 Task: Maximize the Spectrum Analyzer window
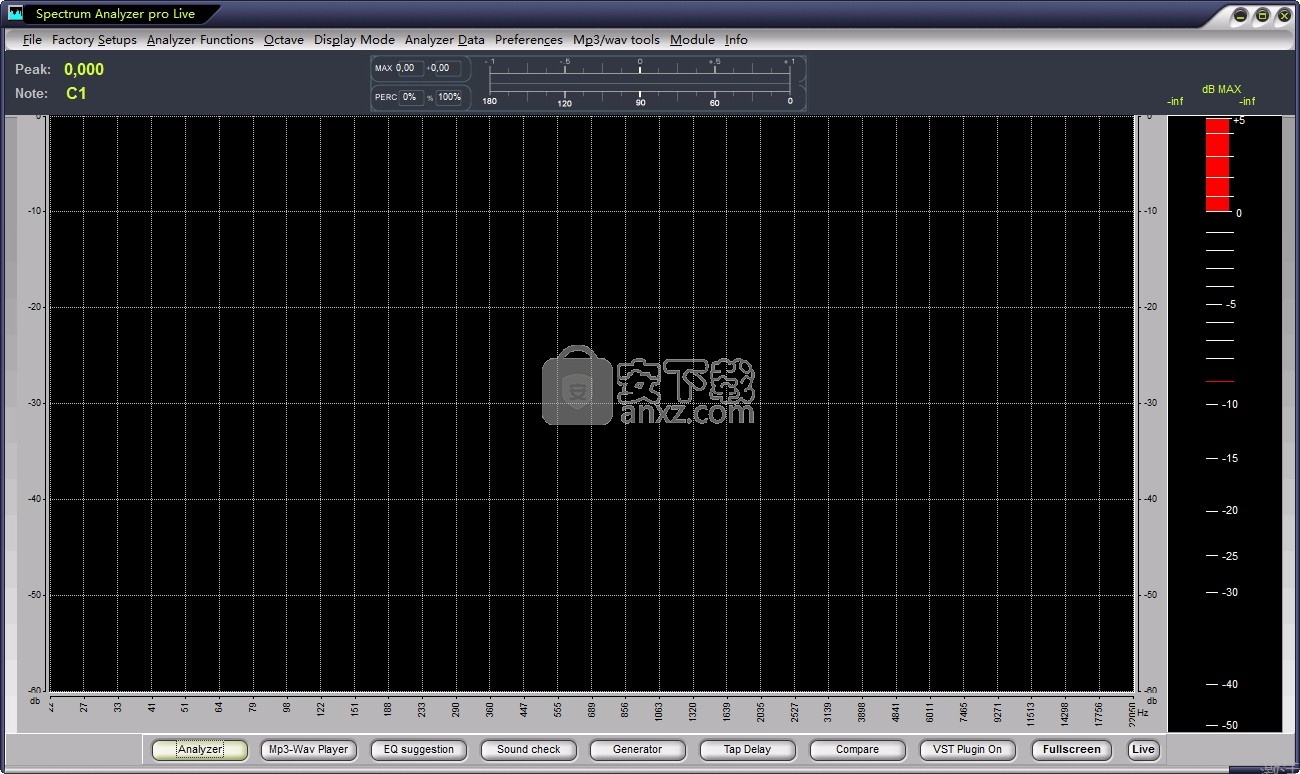(1263, 15)
